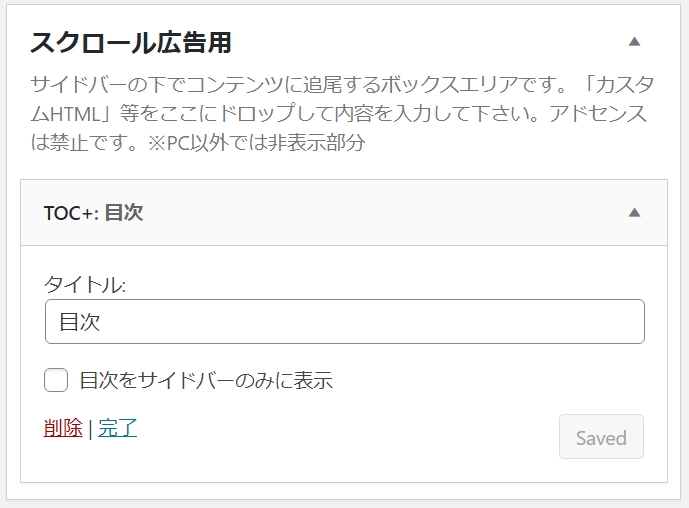The height and width of the screenshot is (508, 689).
Task: Click the 目次をサイドバーのみに表示 label text
Action: pos(206,380)
